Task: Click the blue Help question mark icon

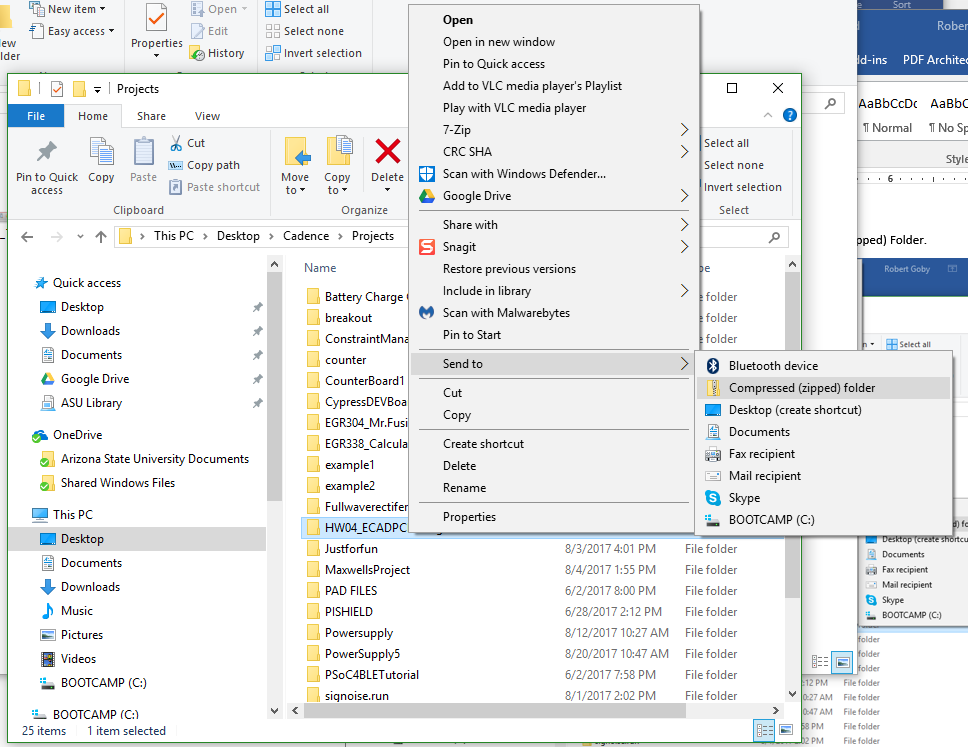Action: click(x=790, y=115)
